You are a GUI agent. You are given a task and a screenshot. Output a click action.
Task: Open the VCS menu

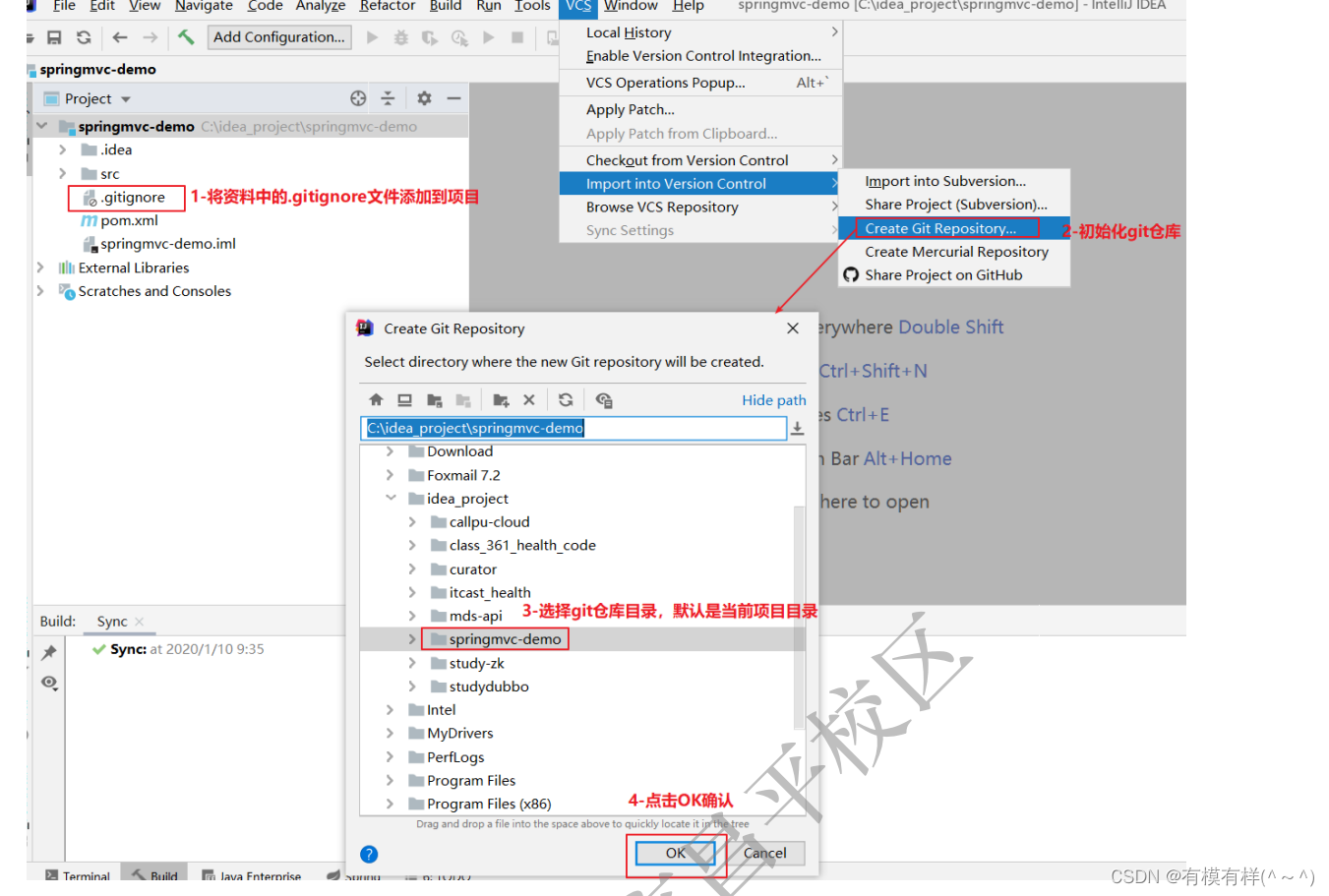point(578,6)
